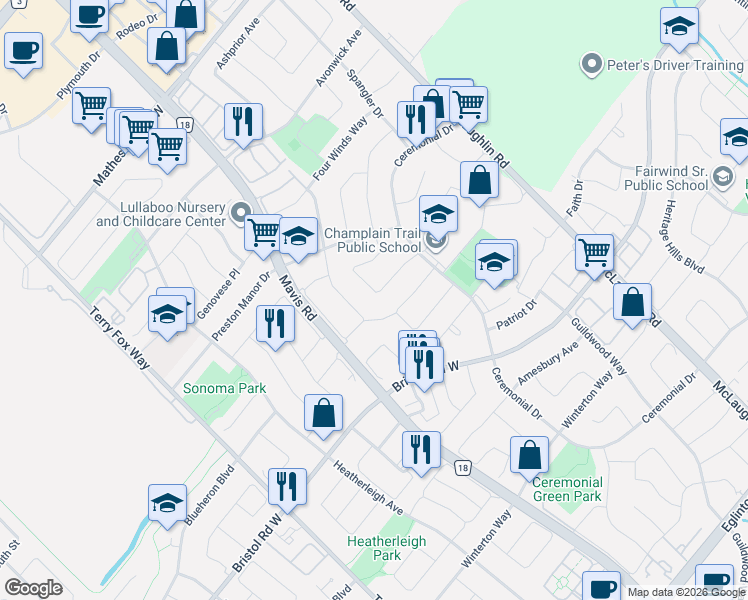Click the restaurant marker on Bristol Rd W near Blueheron Blvd
The image size is (748, 600).
[x=287, y=487]
